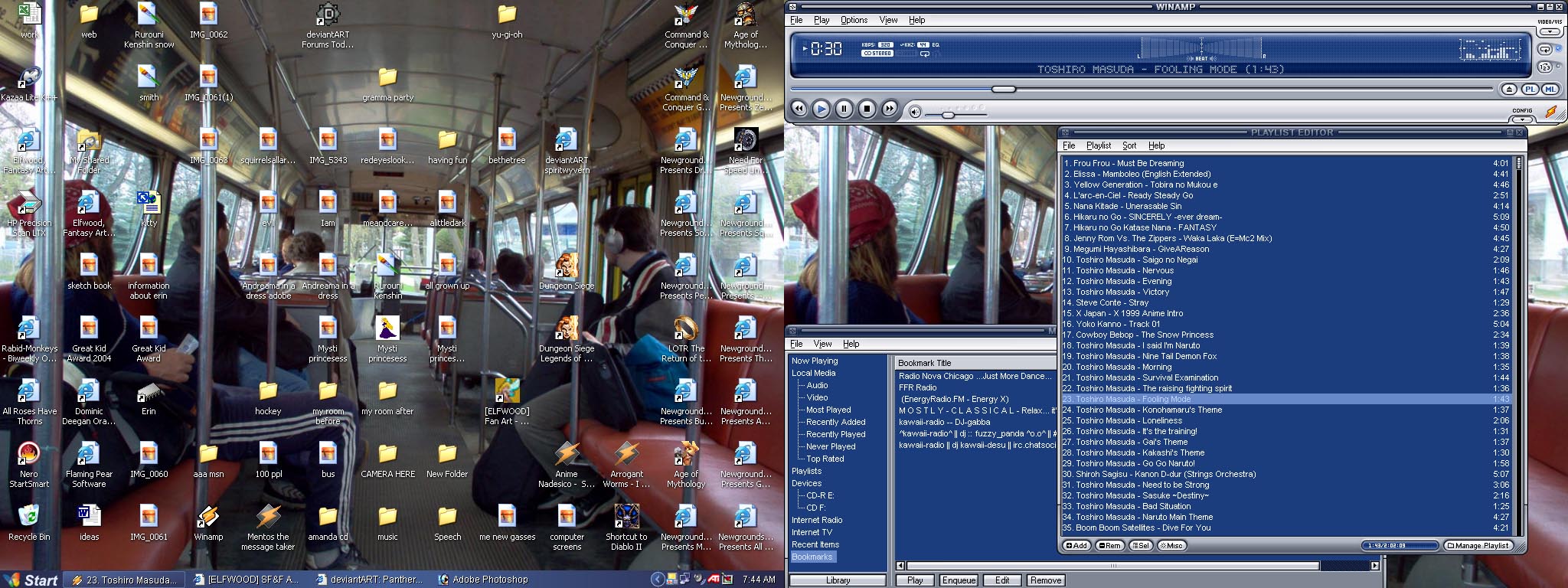Open Arrogant Worms Winamp file icon
The width and height of the screenshot is (1568, 588).
click(x=626, y=465)
